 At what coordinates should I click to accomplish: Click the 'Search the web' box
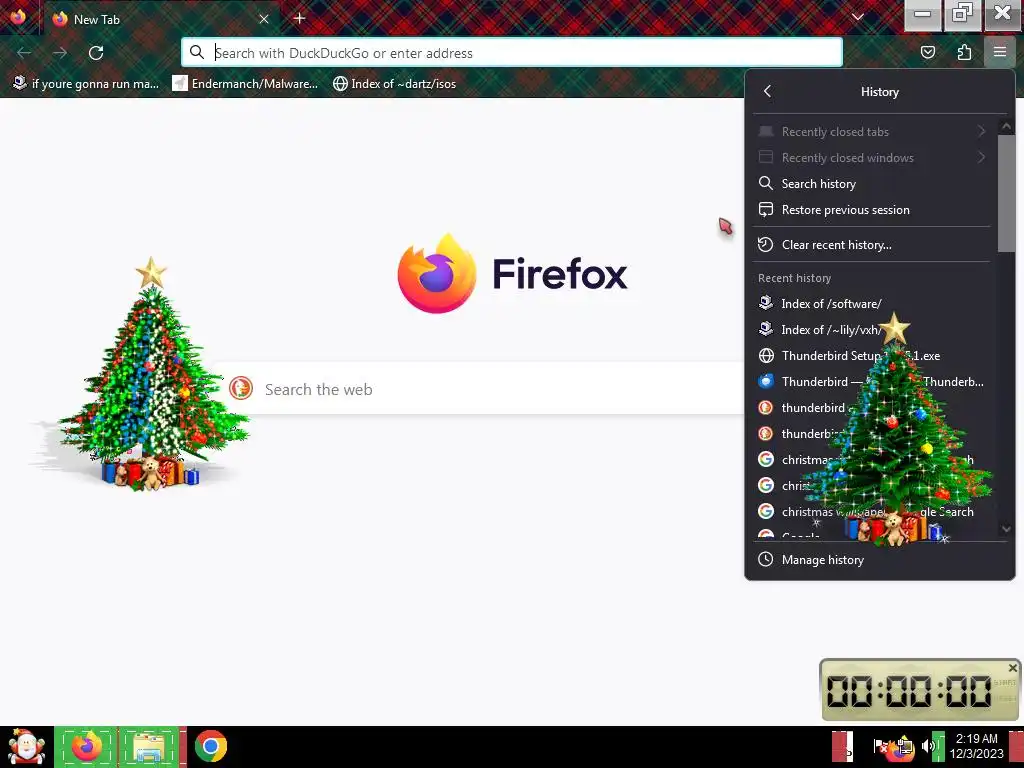pyautogui.click(x=481, y=389)
